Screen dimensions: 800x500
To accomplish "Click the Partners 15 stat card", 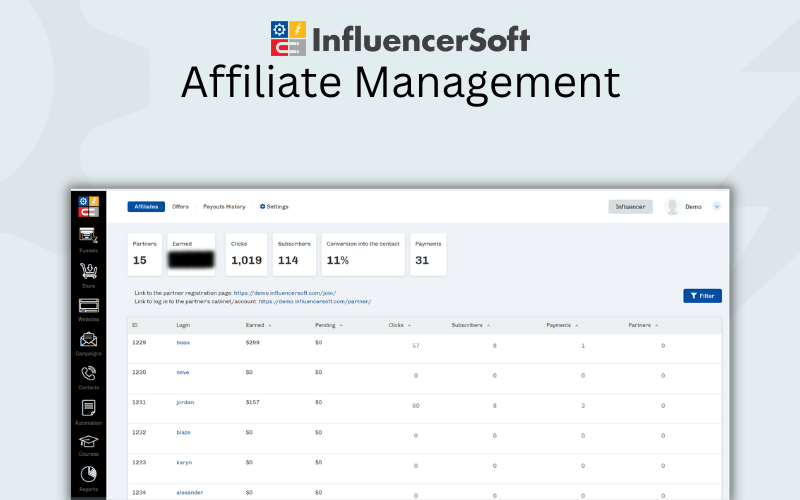I will [x=145, y=255].
